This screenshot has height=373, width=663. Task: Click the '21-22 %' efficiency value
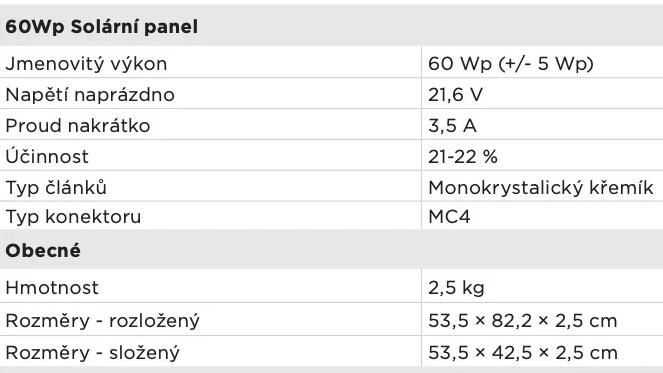click(x=463, y=157)
